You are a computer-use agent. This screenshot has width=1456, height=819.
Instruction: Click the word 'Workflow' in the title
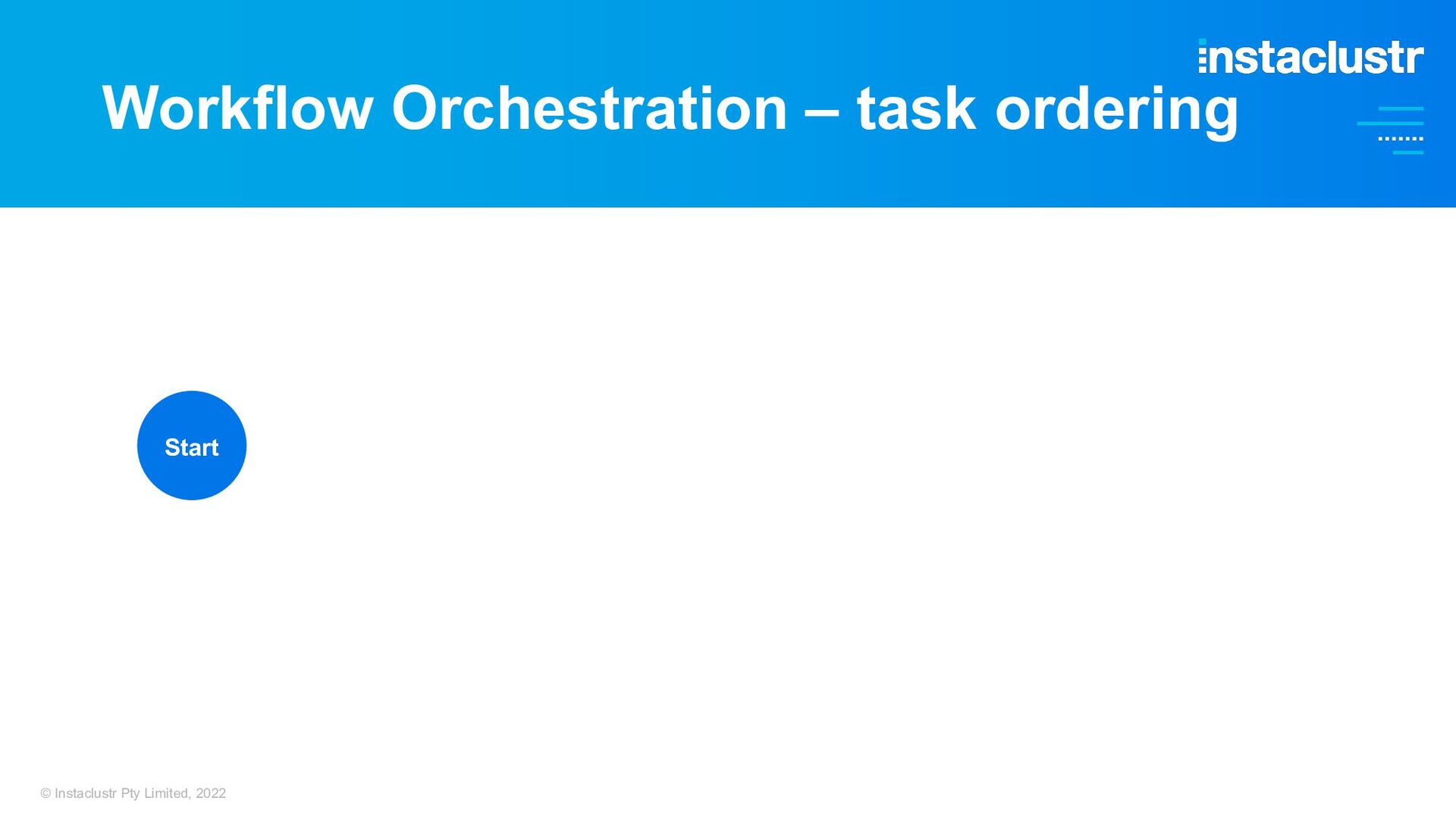237,108
